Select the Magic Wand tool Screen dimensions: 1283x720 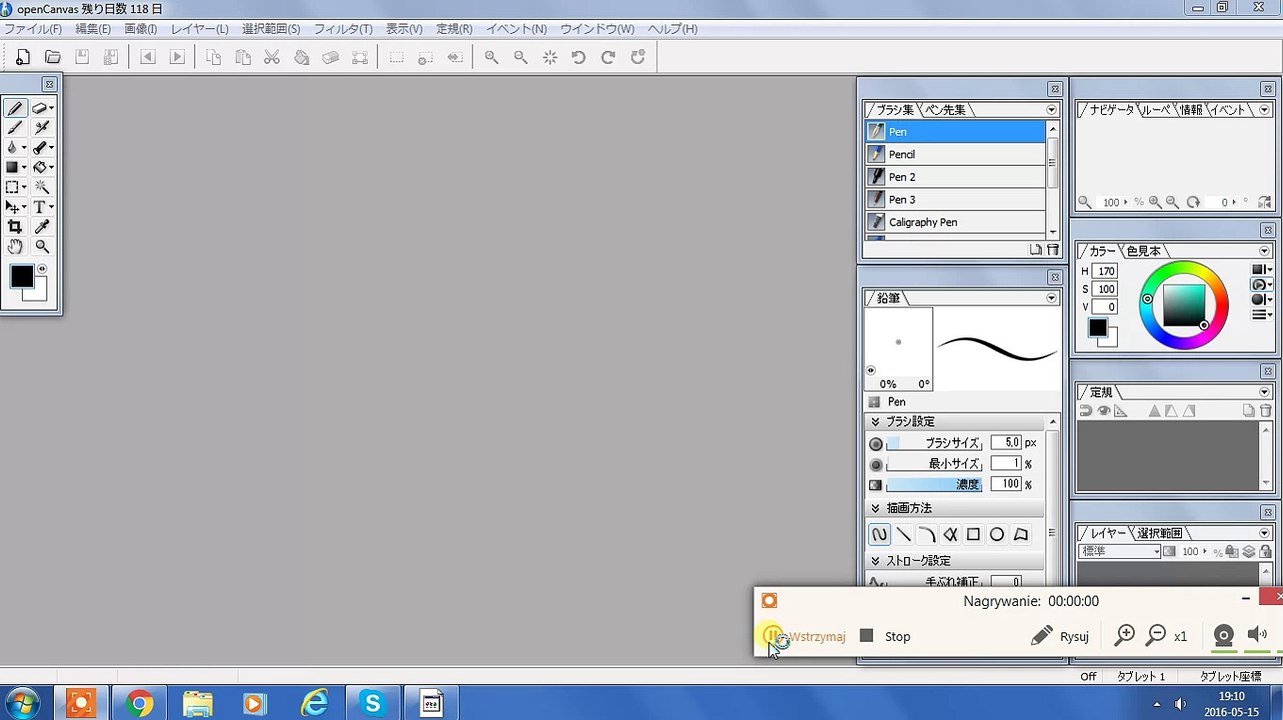point(42,187)
